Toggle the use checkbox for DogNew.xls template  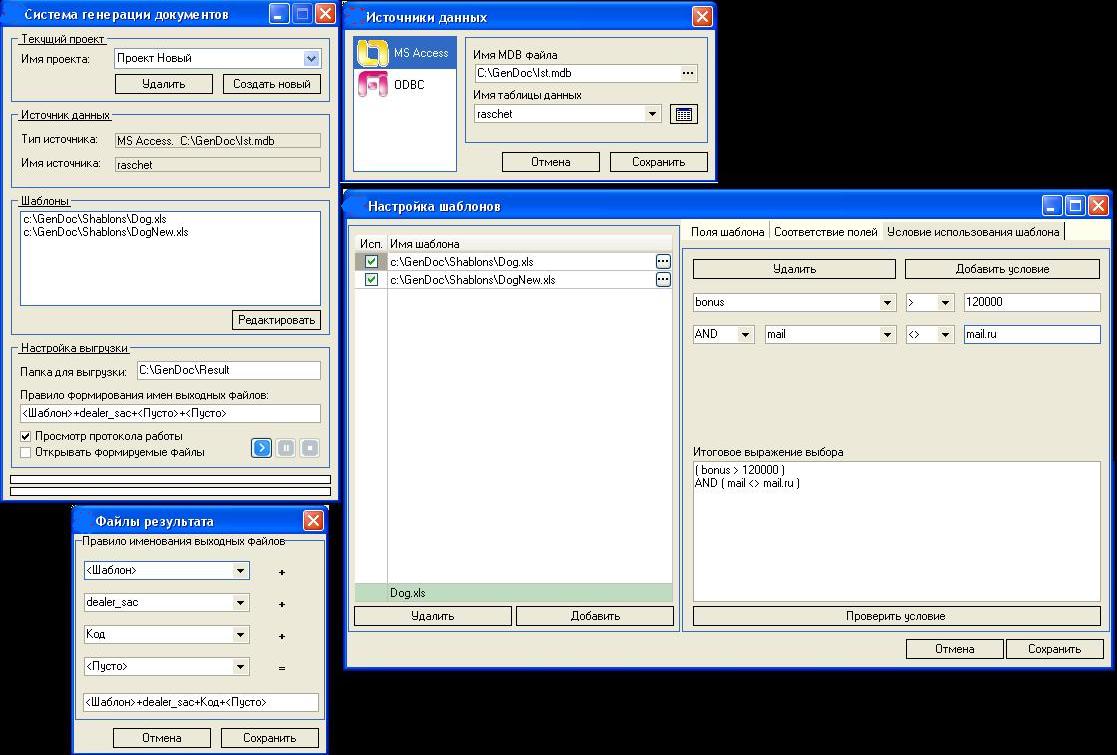point(371,279)
